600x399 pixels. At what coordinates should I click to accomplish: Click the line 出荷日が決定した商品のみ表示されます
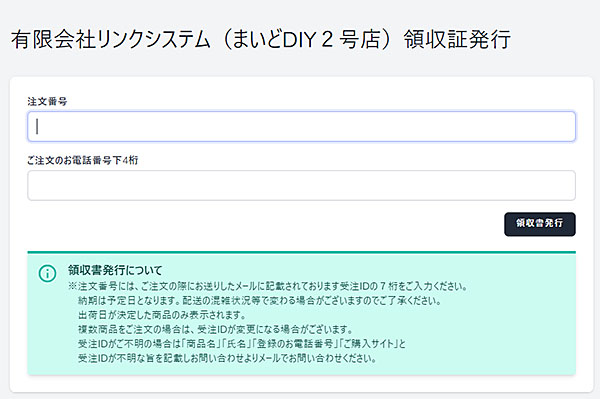tap(162, 315)
